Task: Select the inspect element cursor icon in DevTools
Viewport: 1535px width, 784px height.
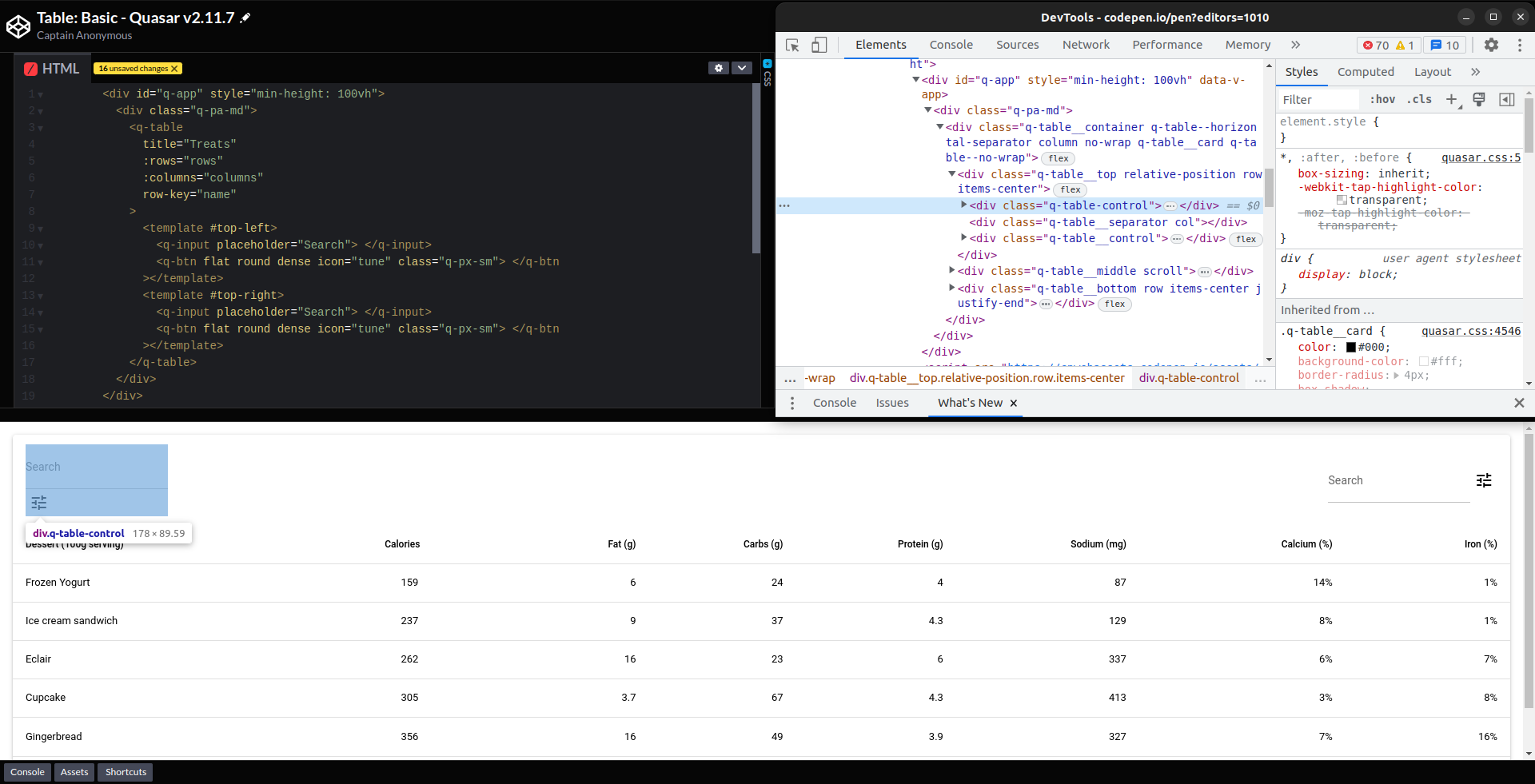Action: point(792,46)
